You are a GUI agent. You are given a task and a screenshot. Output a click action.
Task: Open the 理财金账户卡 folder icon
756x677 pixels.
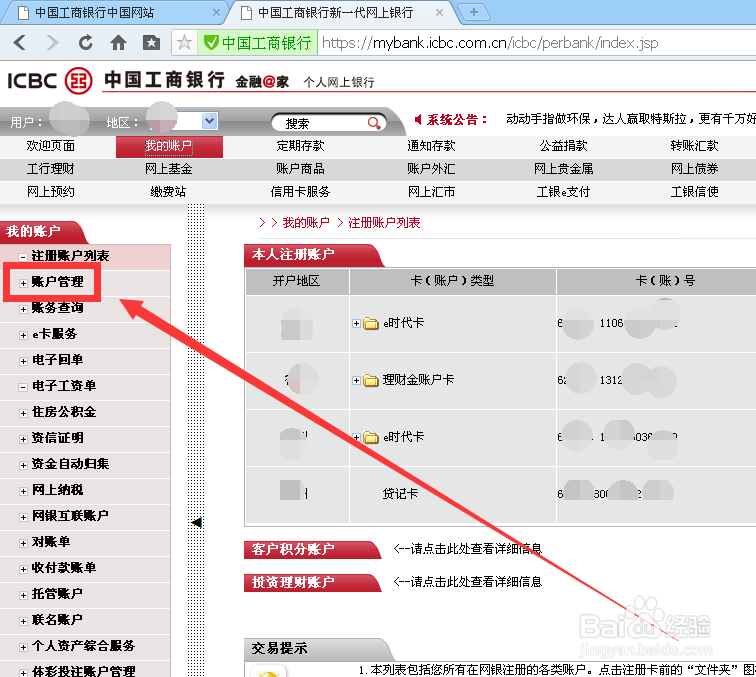(x=371, y=380)
